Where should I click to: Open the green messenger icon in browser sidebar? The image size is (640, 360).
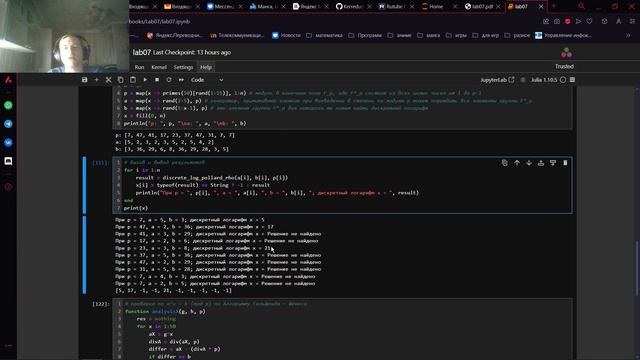click(x=8, y=105)
